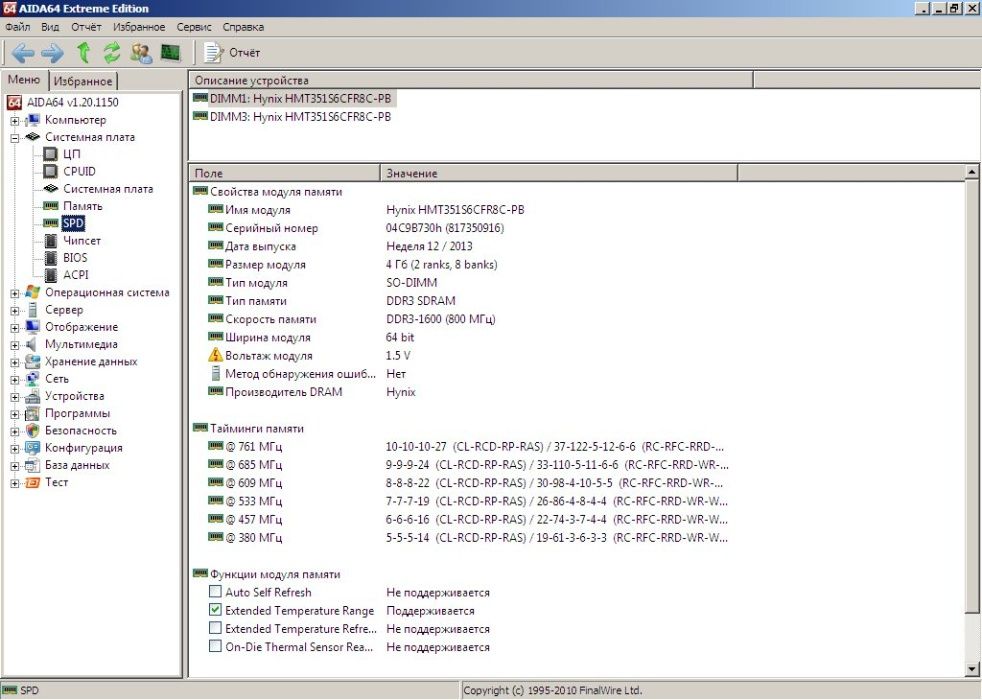The image size is (982, 700).
Task: Expand the Операционная система node
Action: tap(14, 293)
